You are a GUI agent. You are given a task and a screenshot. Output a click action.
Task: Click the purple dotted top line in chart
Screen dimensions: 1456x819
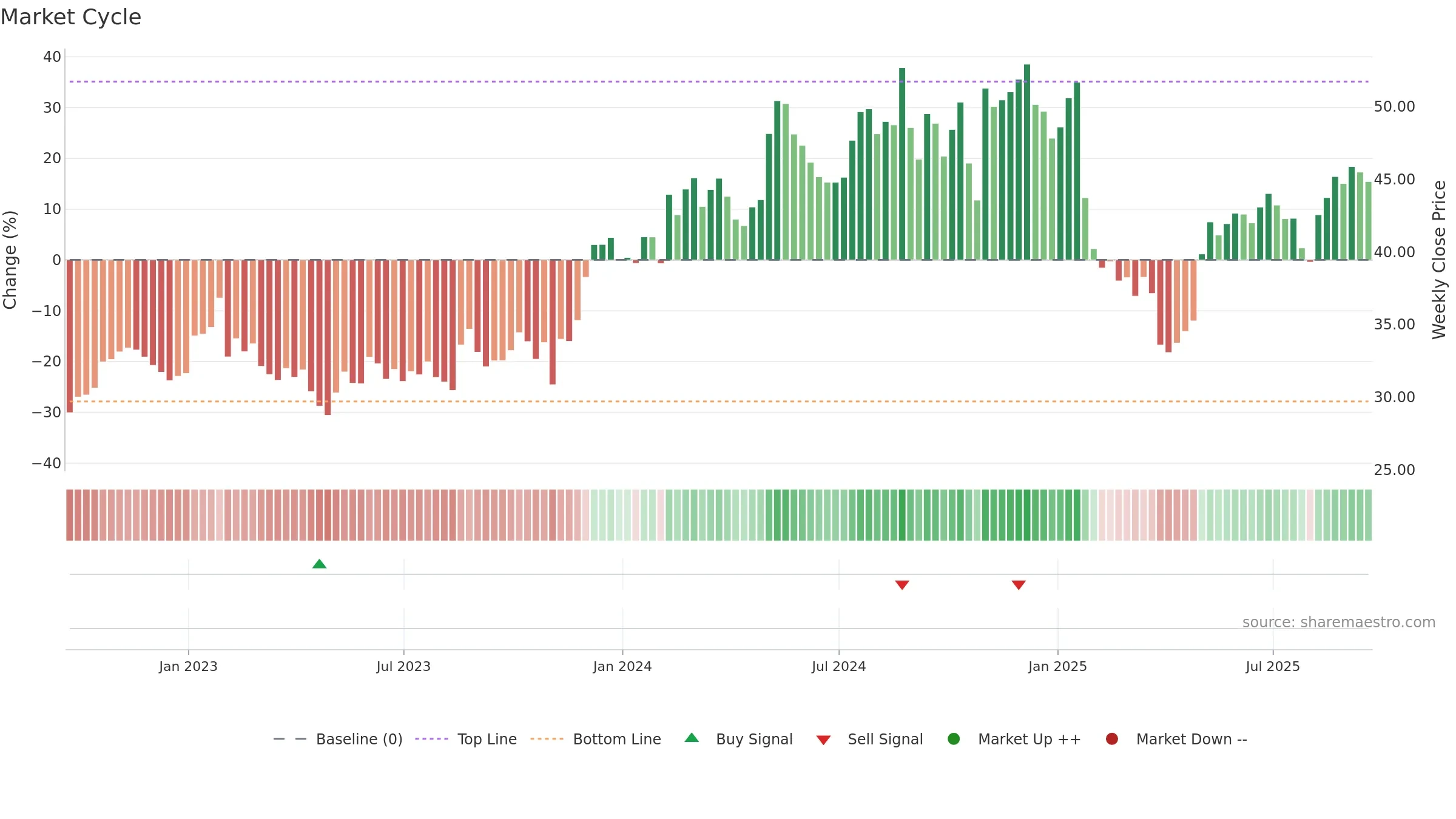[x=719, y=81]
